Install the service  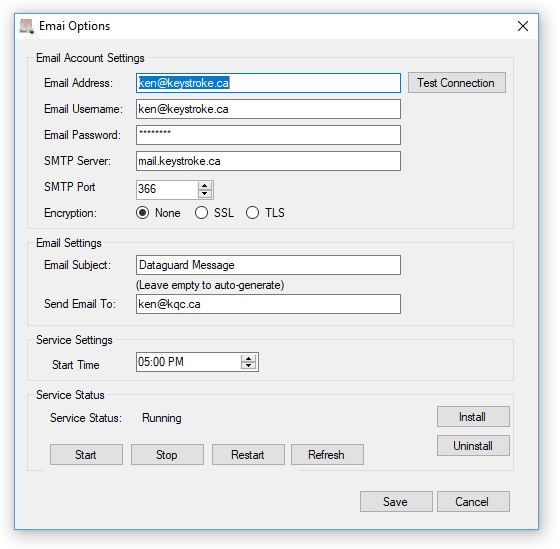click(x=473, y=416)
